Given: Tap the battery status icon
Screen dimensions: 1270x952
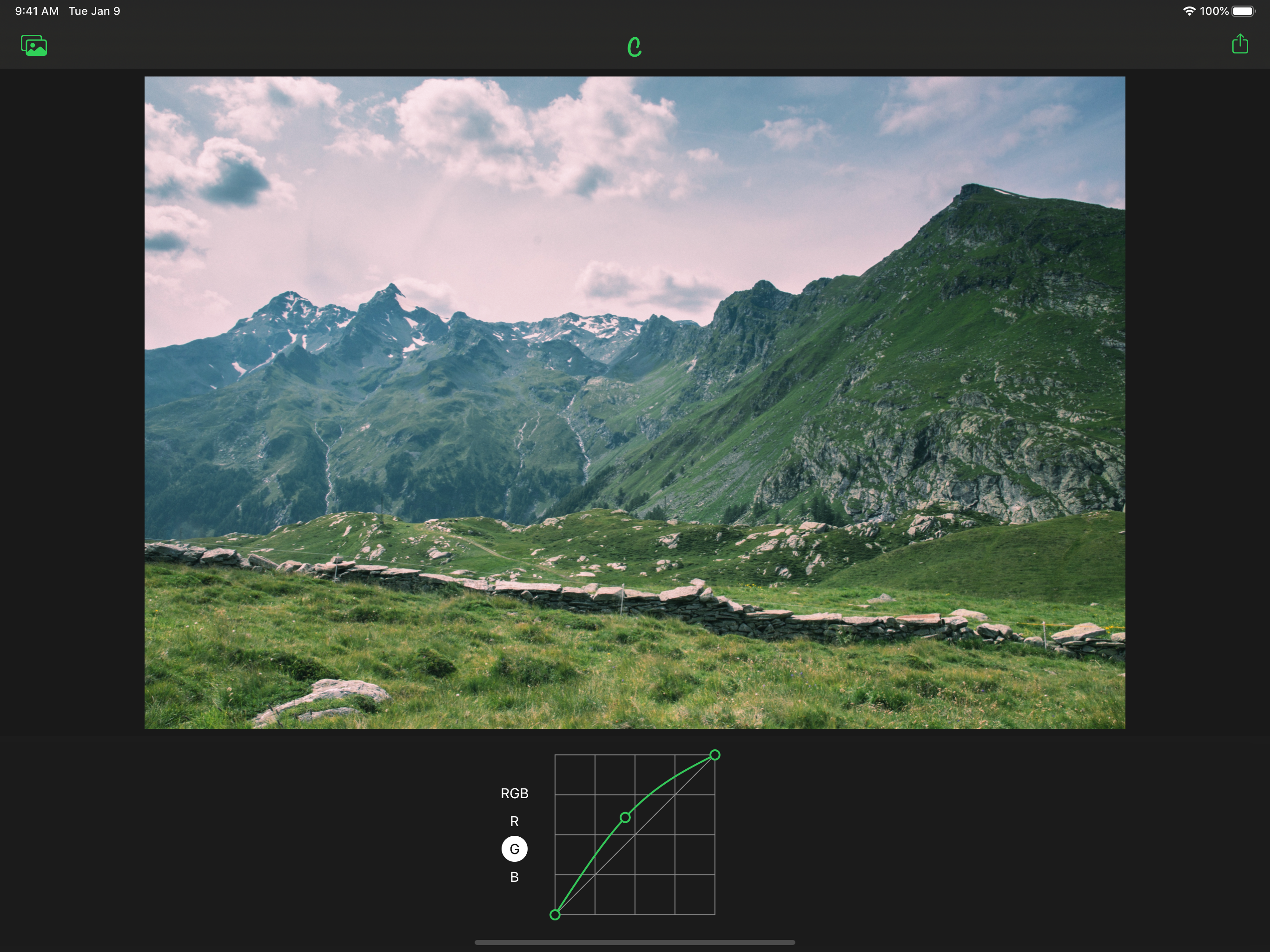Looking at the screenshot, I should tap(1244, 11).
